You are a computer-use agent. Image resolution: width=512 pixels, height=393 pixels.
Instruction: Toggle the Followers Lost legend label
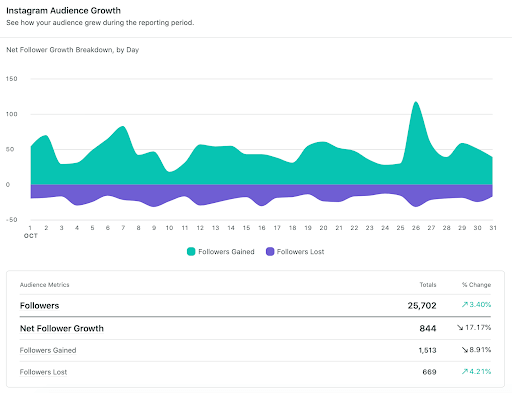[x=300, y=252]
